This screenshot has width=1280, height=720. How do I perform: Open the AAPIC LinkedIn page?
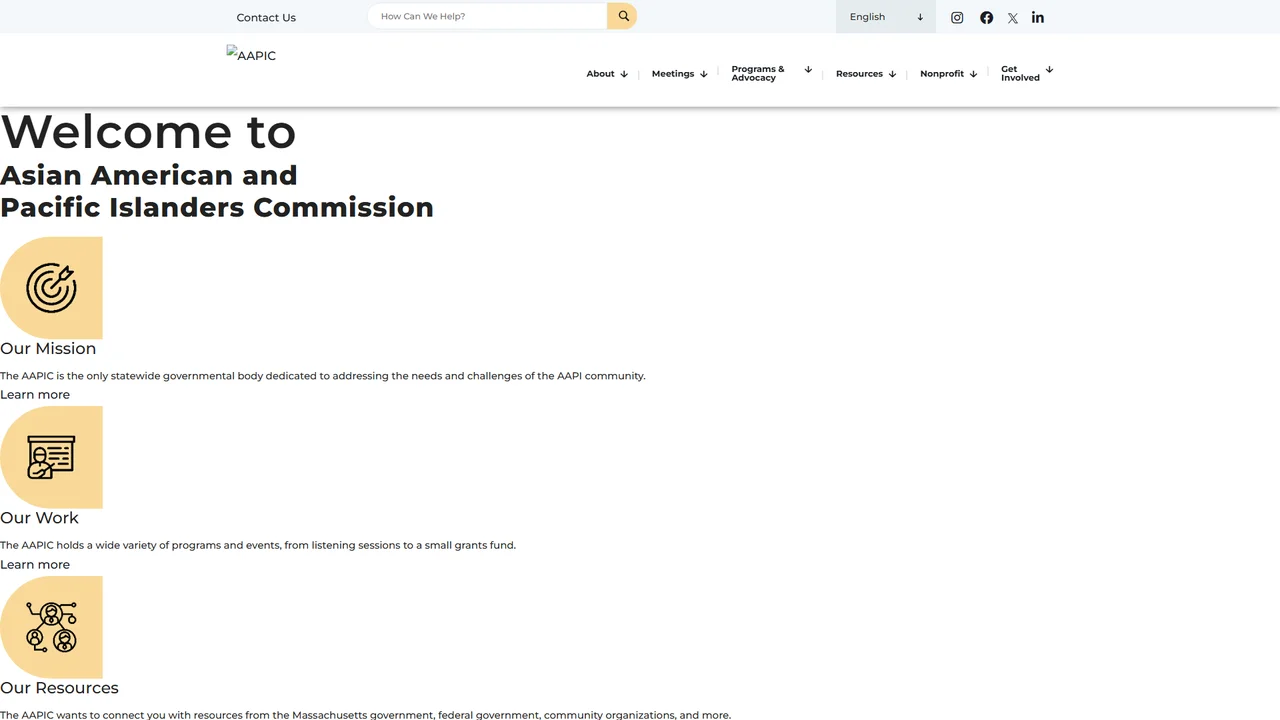1038,17
